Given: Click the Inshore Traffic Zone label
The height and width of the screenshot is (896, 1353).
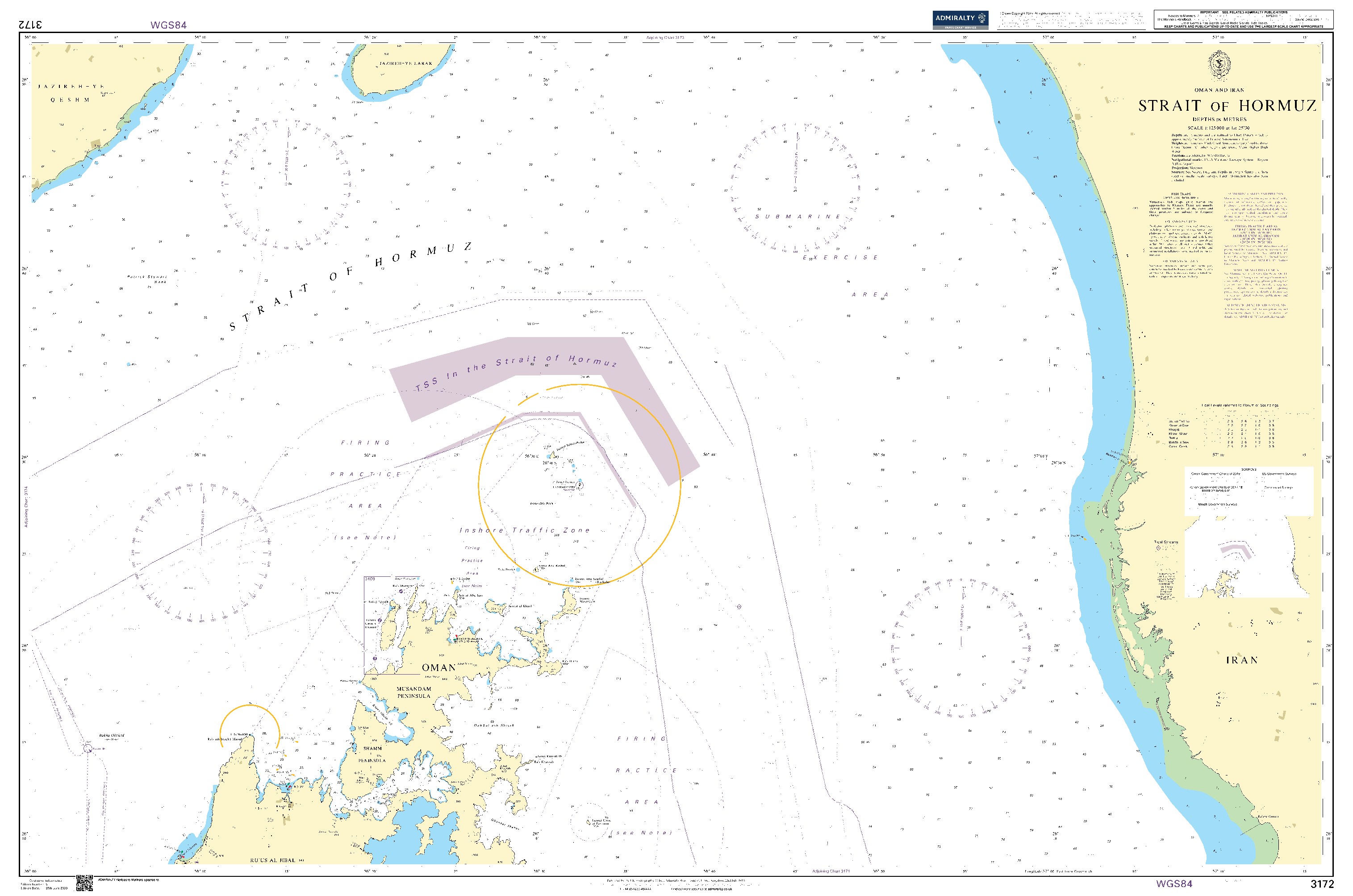Looking at the screenshot, I should (x=525, y=530).
